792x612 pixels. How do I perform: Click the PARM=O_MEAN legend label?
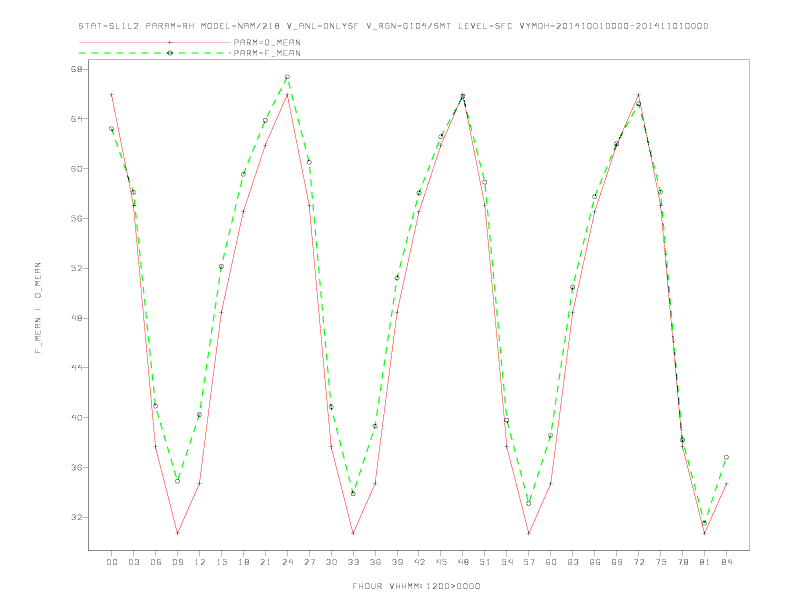(267, 42)
